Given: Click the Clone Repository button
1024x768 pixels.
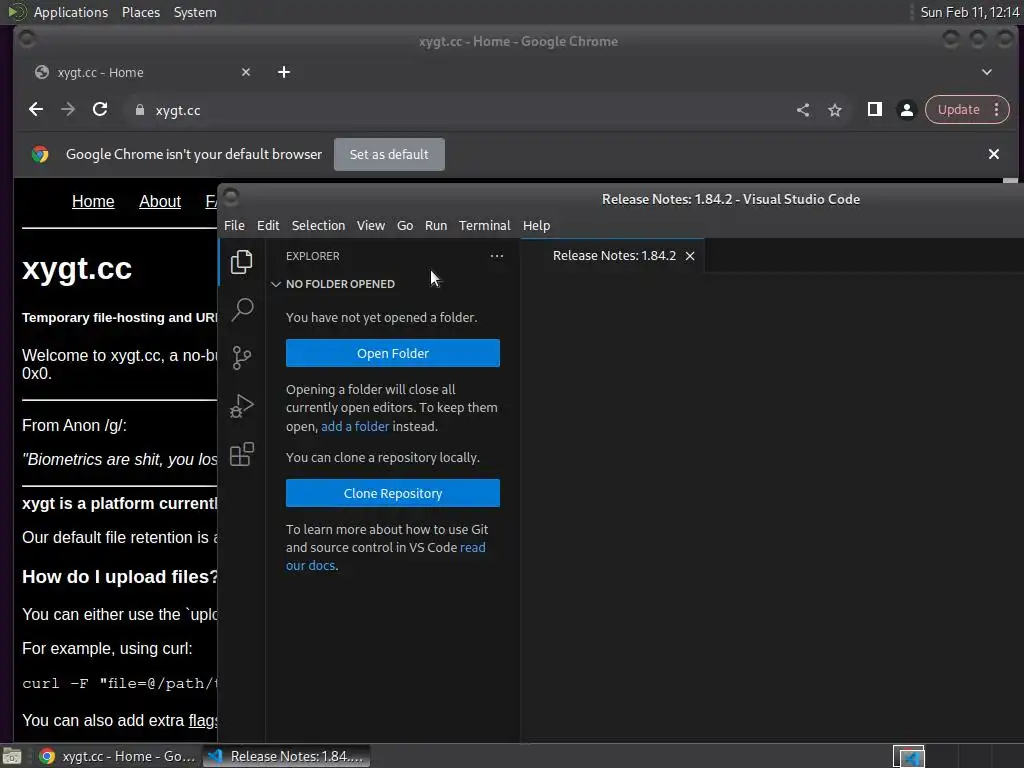Looking at the screenshot, I should point(392,494).
